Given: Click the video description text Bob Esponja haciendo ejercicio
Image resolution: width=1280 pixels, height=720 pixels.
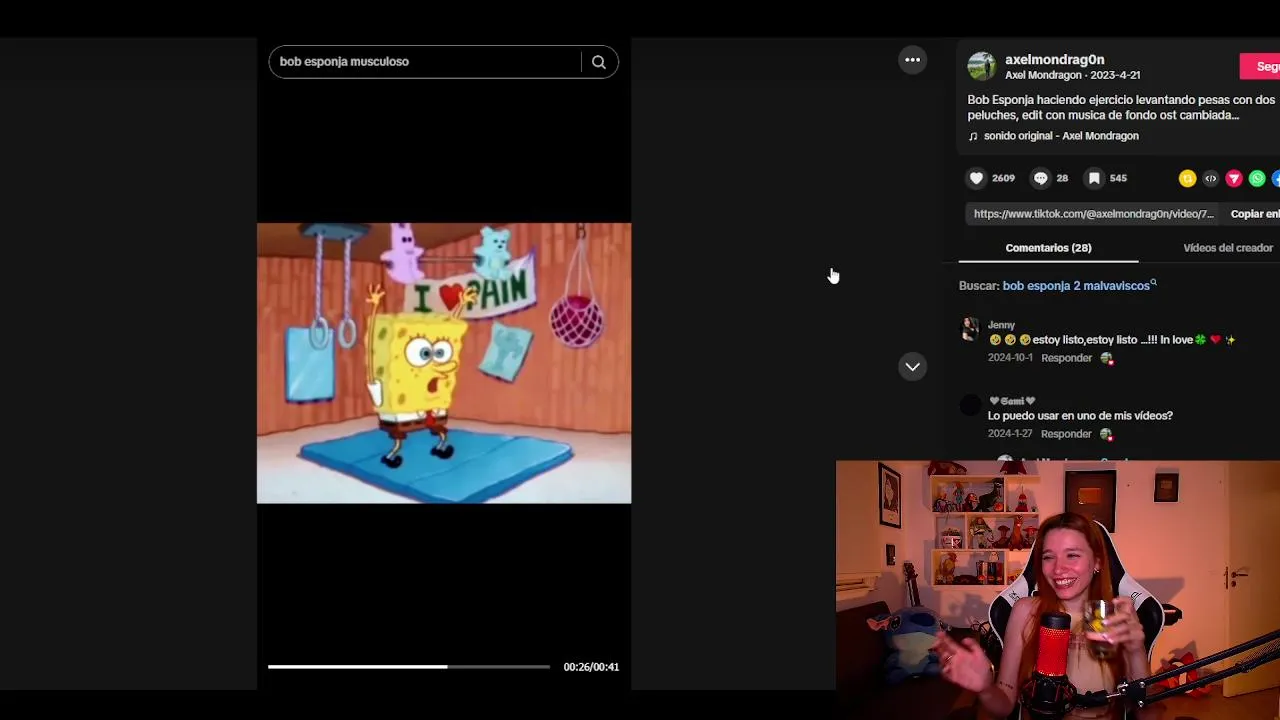Looking at the screenshot, I should [1121, 107].
